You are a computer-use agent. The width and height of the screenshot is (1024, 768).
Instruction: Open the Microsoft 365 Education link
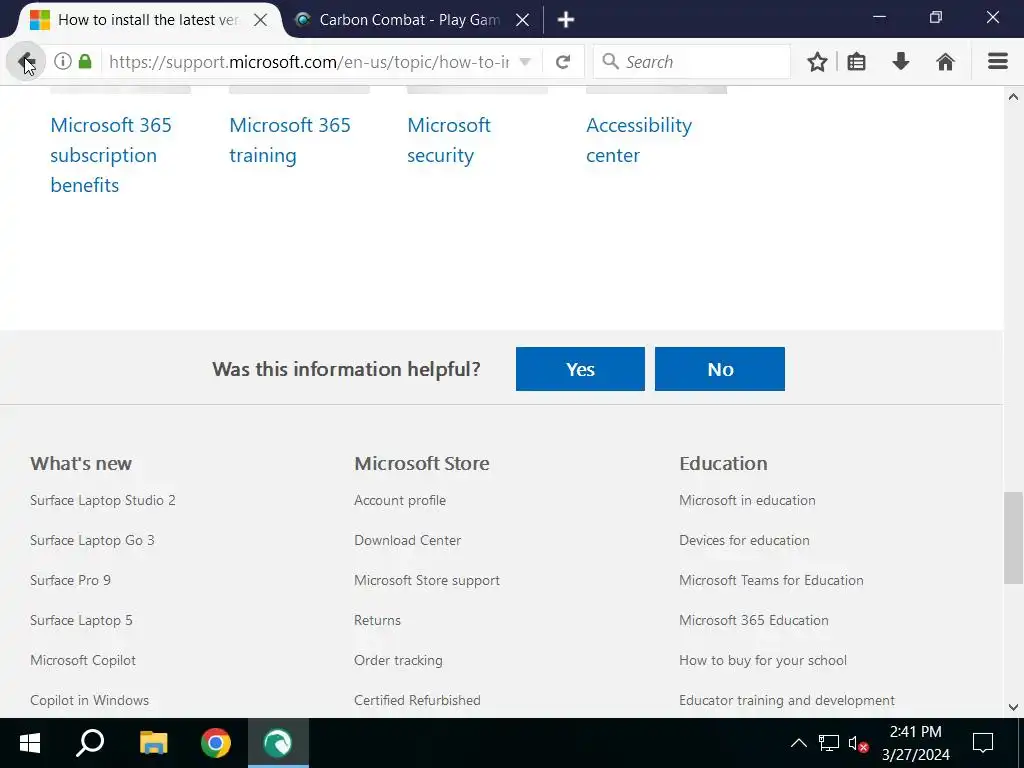(x=754, y=620)
